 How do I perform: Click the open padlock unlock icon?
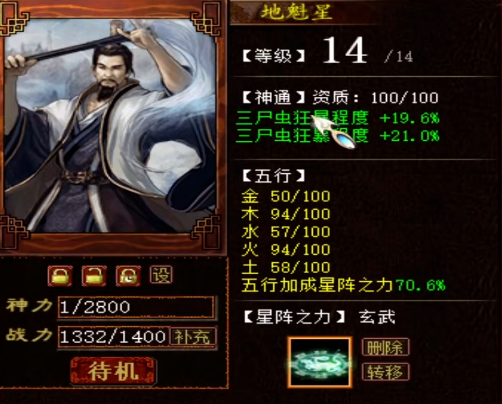pos(94,276)
